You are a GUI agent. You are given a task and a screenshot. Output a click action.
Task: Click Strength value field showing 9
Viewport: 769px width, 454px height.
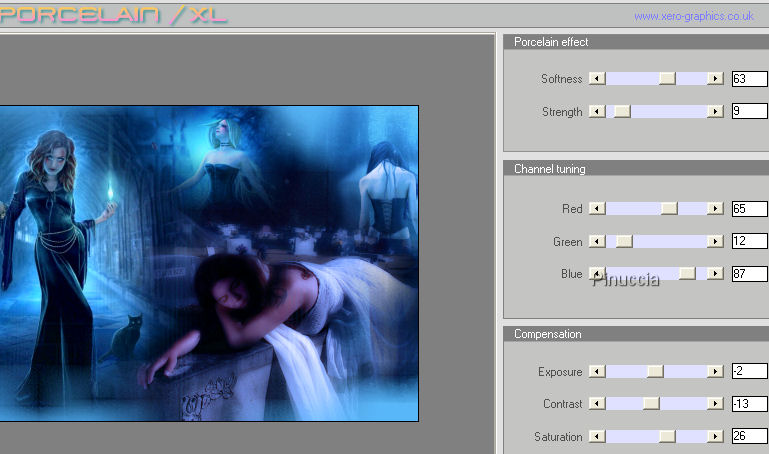tap(750, 111)
